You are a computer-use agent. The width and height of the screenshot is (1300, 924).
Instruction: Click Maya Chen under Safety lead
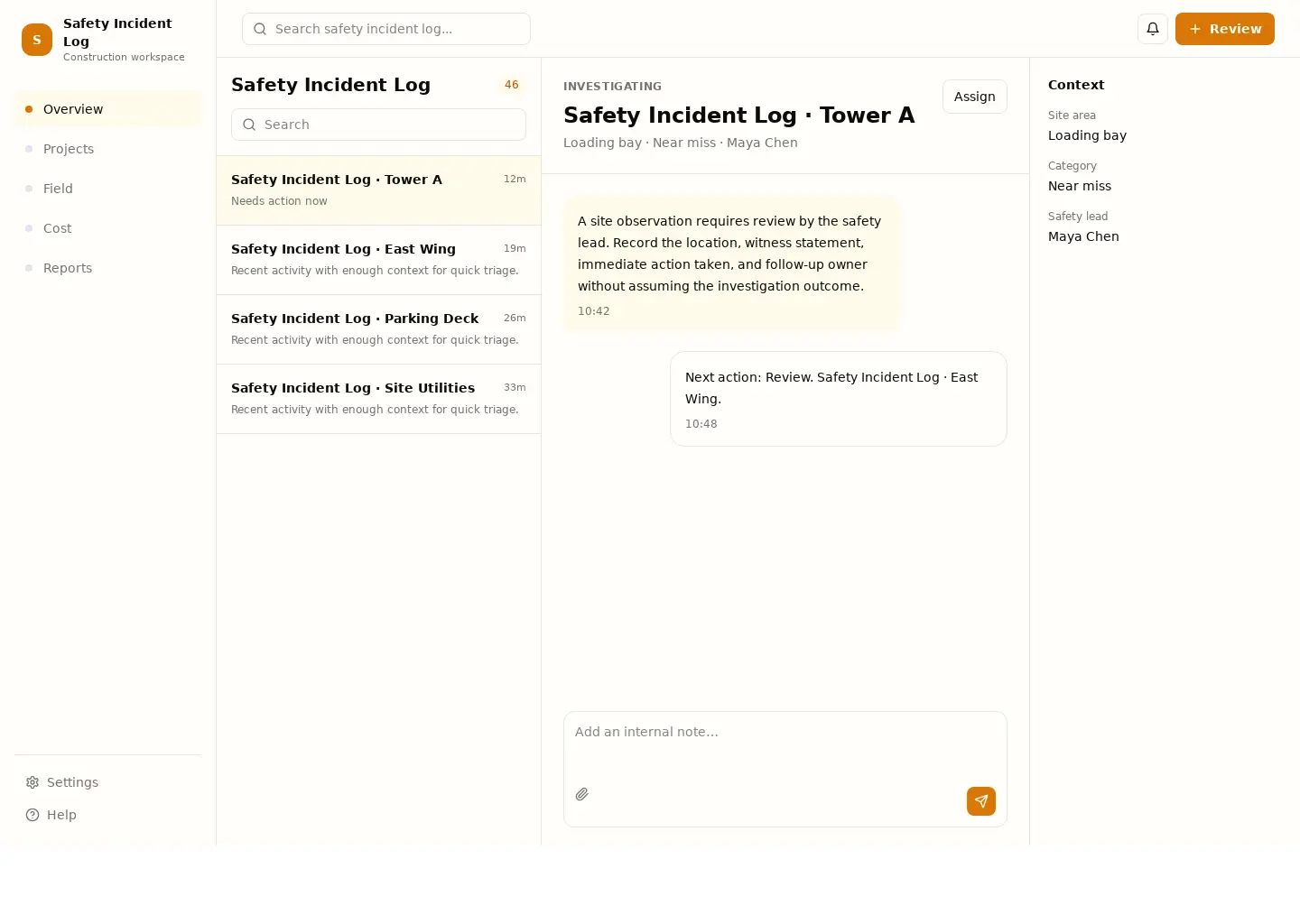tap(1083, 236)
